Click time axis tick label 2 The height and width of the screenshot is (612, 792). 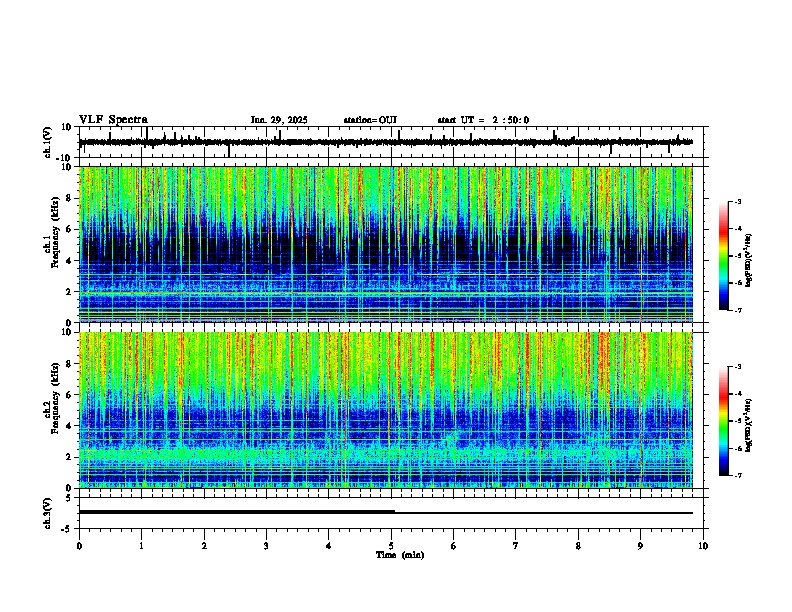click(x=204, y=546)
